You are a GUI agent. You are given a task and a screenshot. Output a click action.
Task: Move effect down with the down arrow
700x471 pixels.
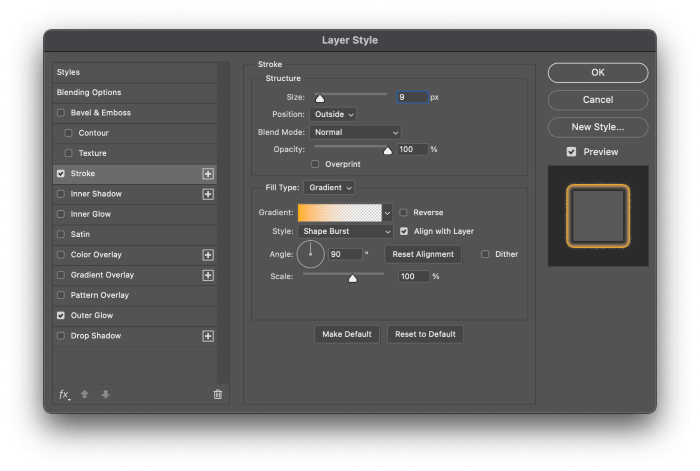(x=105, y=395)
